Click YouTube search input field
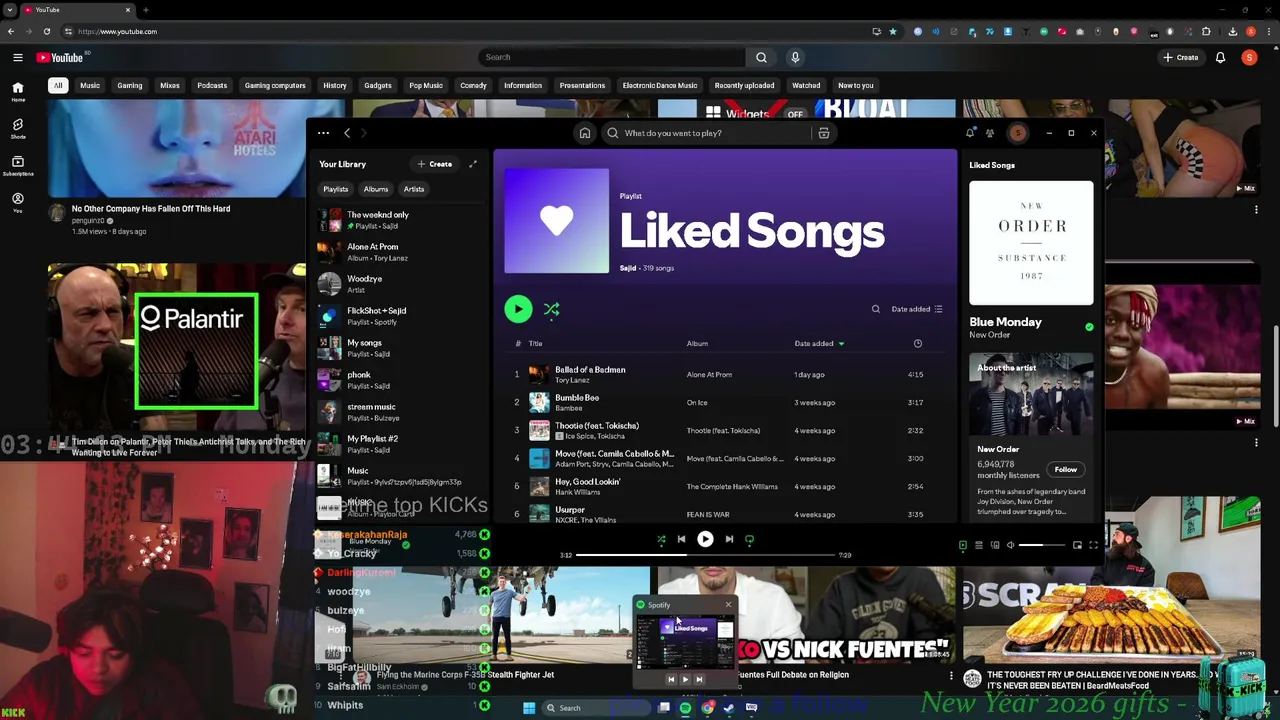 coord(612,57)
